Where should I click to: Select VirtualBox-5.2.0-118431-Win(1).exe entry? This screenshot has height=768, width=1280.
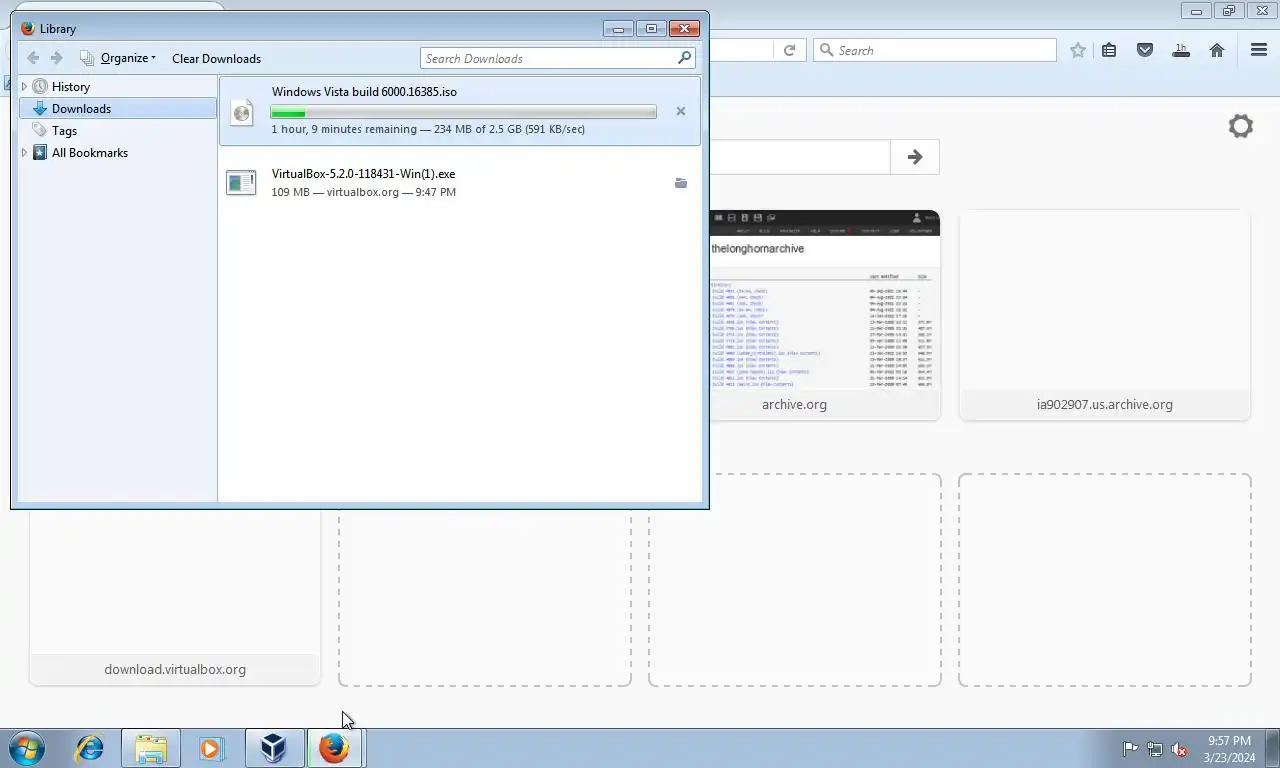(460, 182)
